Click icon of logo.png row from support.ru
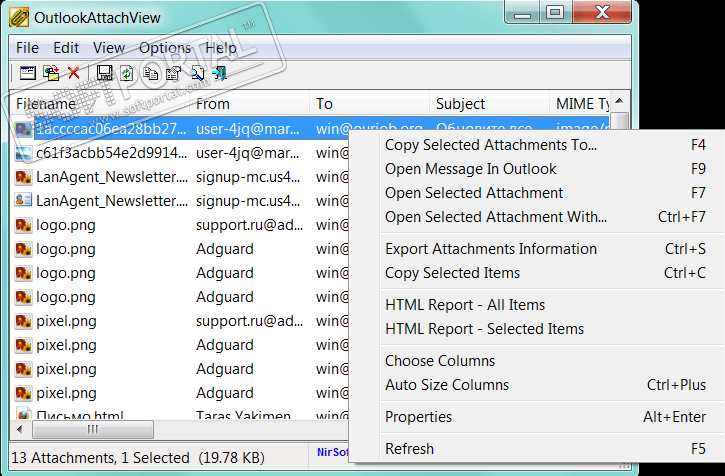The width and height of the screenshot is (725, 476). tap(23, 225)
